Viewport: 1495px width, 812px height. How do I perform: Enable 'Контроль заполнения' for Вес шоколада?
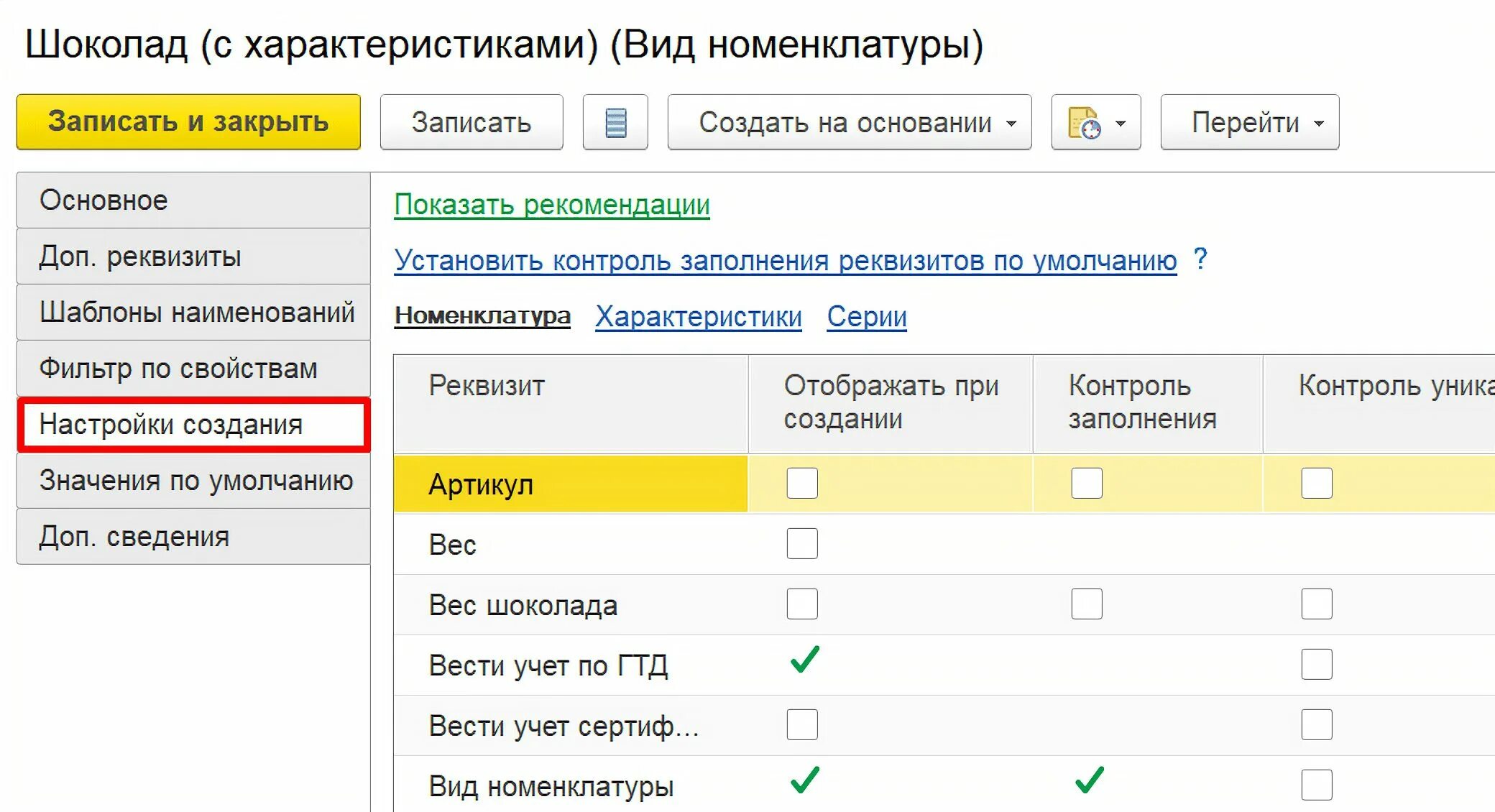[x=1086, y=604]
